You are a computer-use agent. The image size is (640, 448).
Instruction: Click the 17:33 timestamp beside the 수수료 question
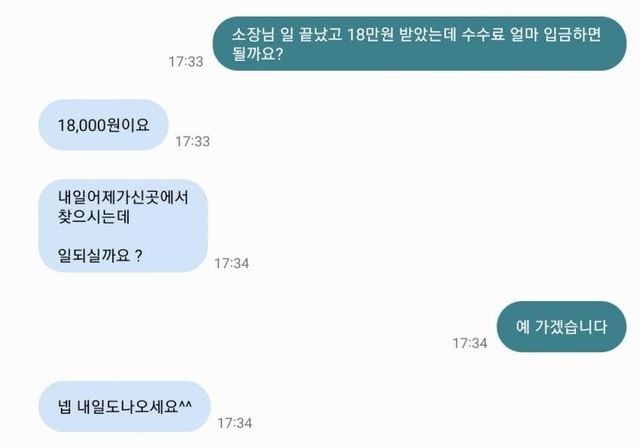pyautogui.click(x=186, y=62)
